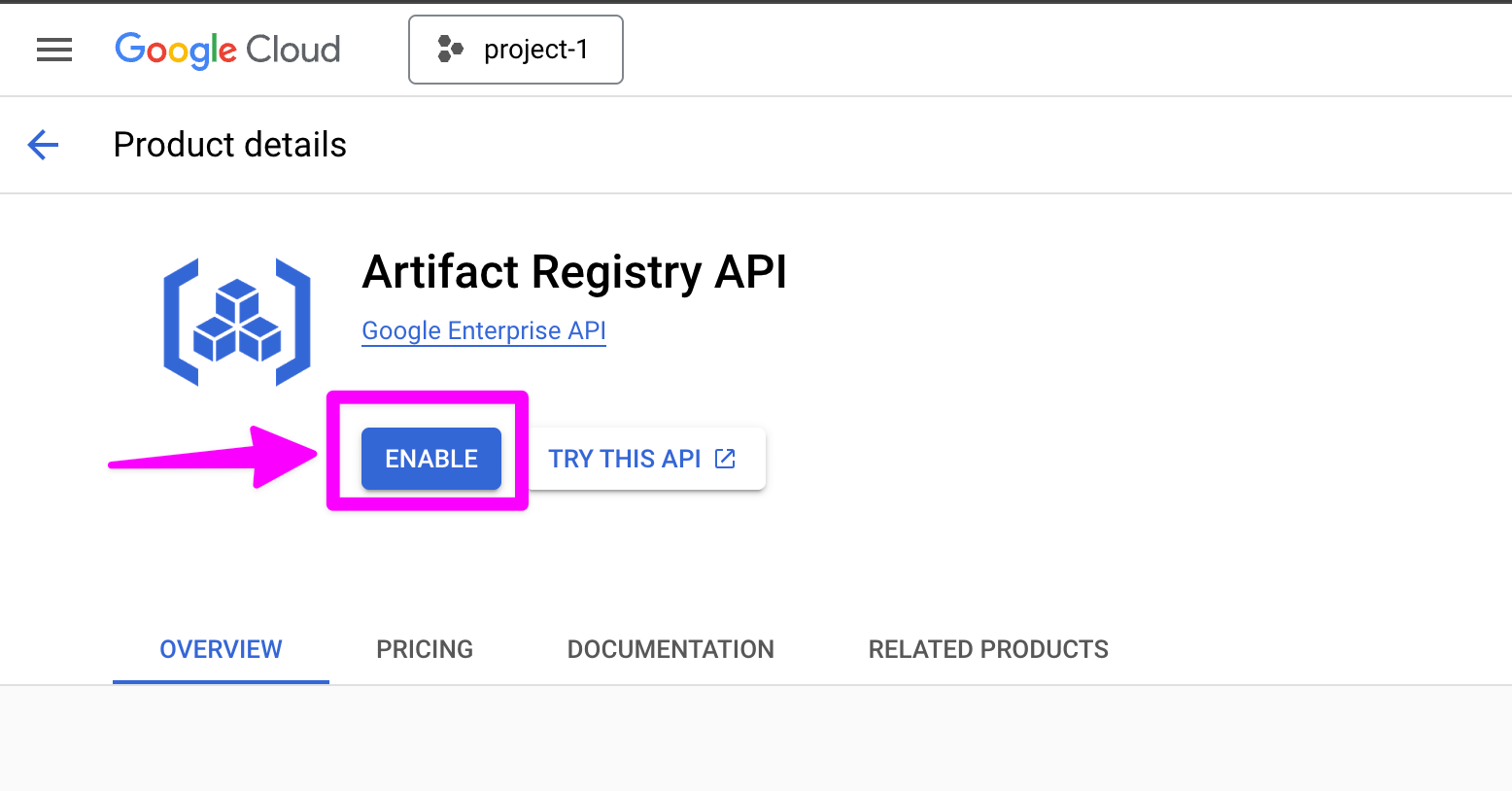Open the hamburger navigation menu
The width and height of the screenshot is (1512, 791).
pyautogui.click(x=54, y=50)
